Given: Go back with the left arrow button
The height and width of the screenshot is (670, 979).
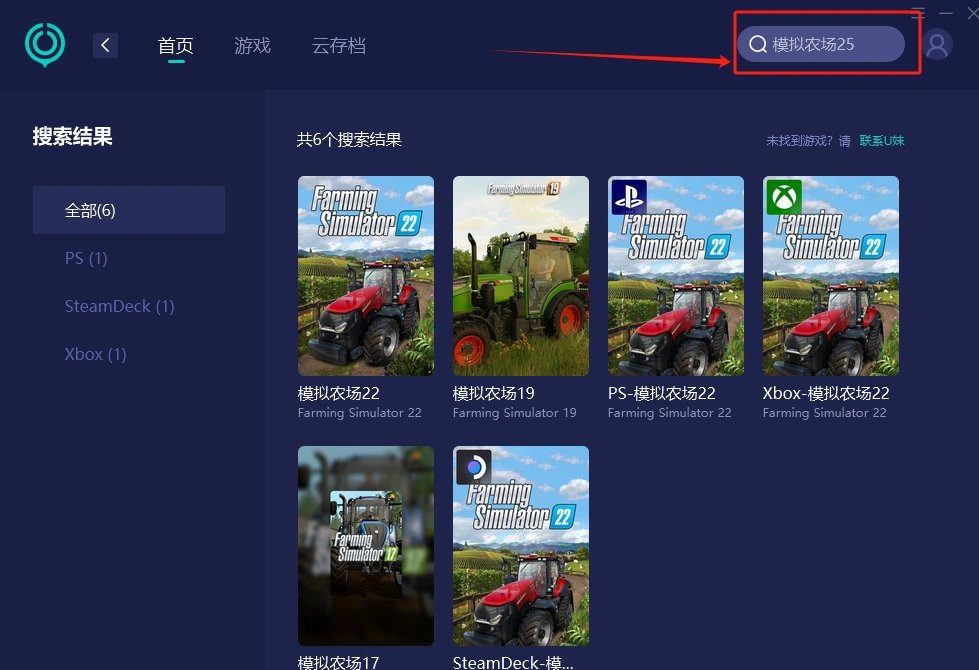Looking at the screenshot, I should [106, 45].
